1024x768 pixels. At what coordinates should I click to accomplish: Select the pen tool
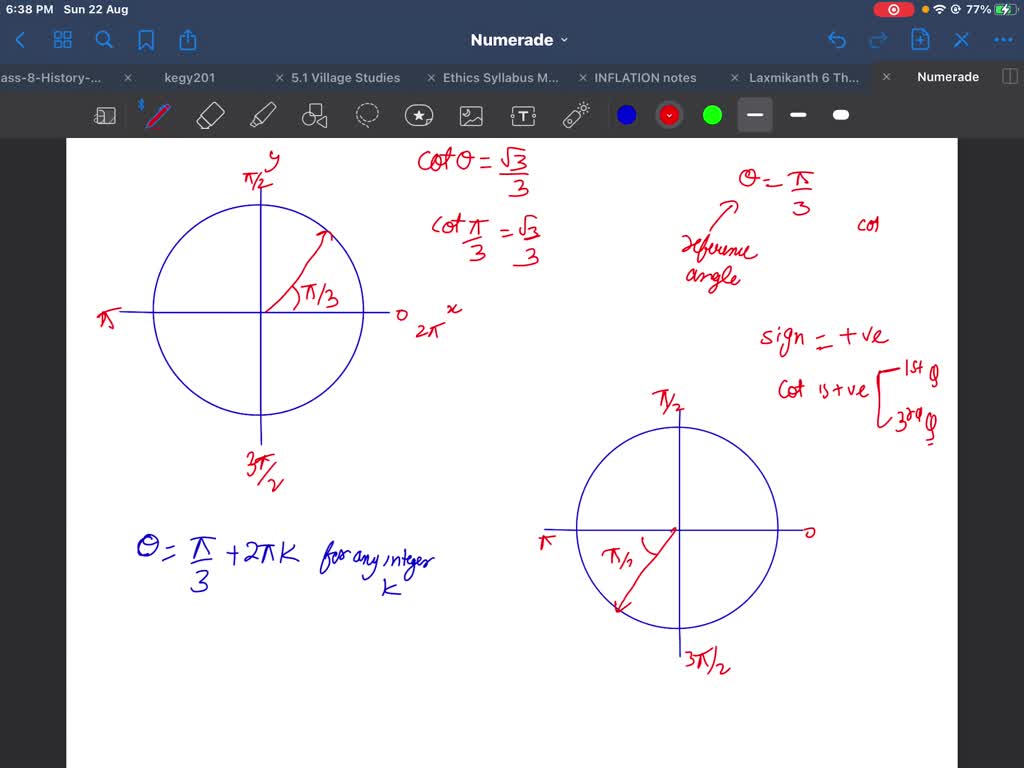155,114
